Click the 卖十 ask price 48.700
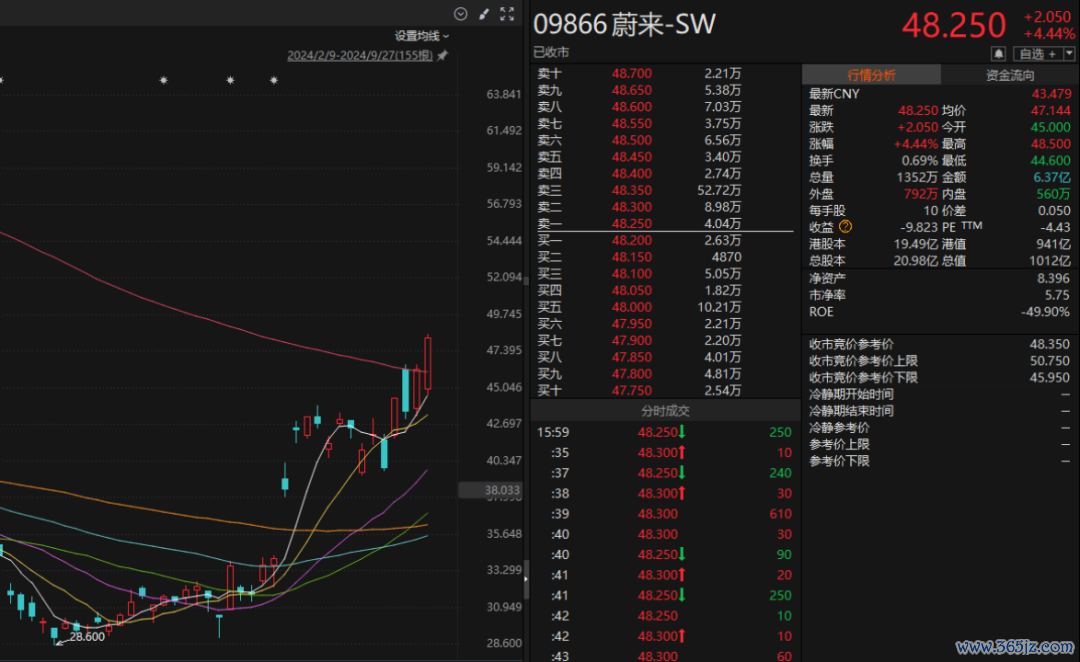Viewport: 1080px width, 662px height. (x=632, y=73)
